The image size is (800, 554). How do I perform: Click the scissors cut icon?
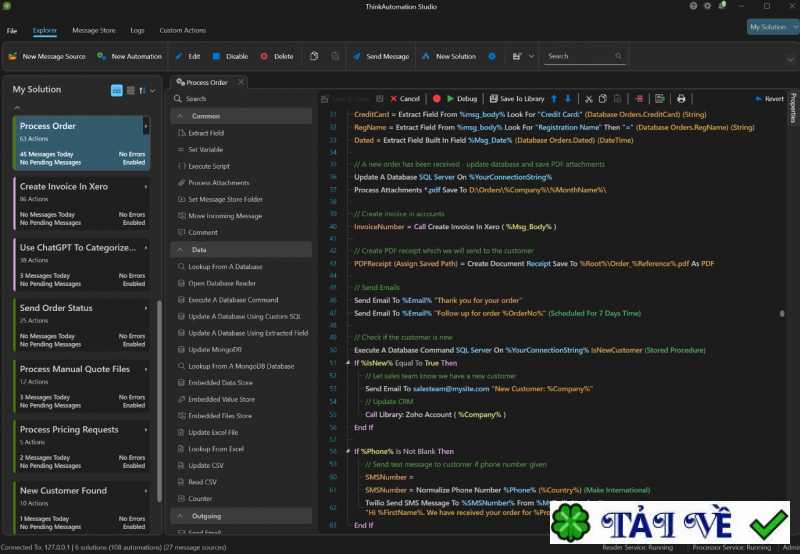589,99
